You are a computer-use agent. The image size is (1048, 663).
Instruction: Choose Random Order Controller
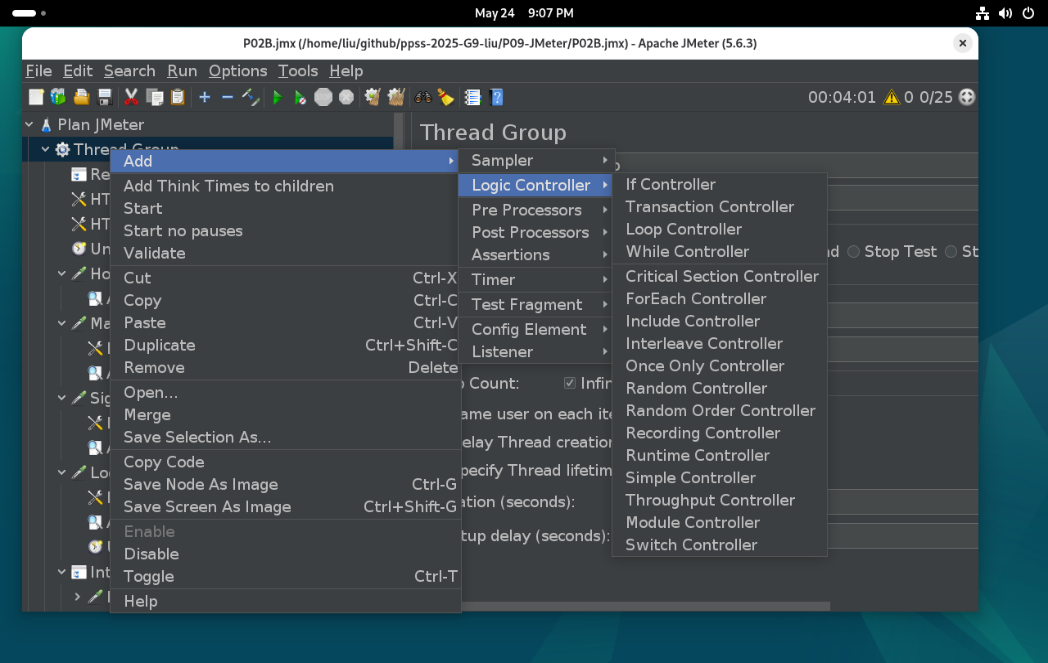click(x=720, y=411)
